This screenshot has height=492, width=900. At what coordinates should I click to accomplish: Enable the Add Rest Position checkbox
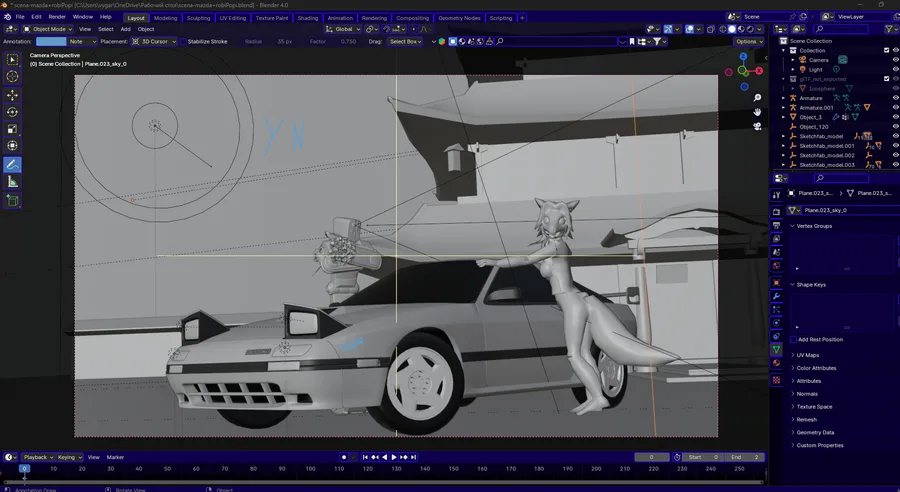[x=793, y=339]
